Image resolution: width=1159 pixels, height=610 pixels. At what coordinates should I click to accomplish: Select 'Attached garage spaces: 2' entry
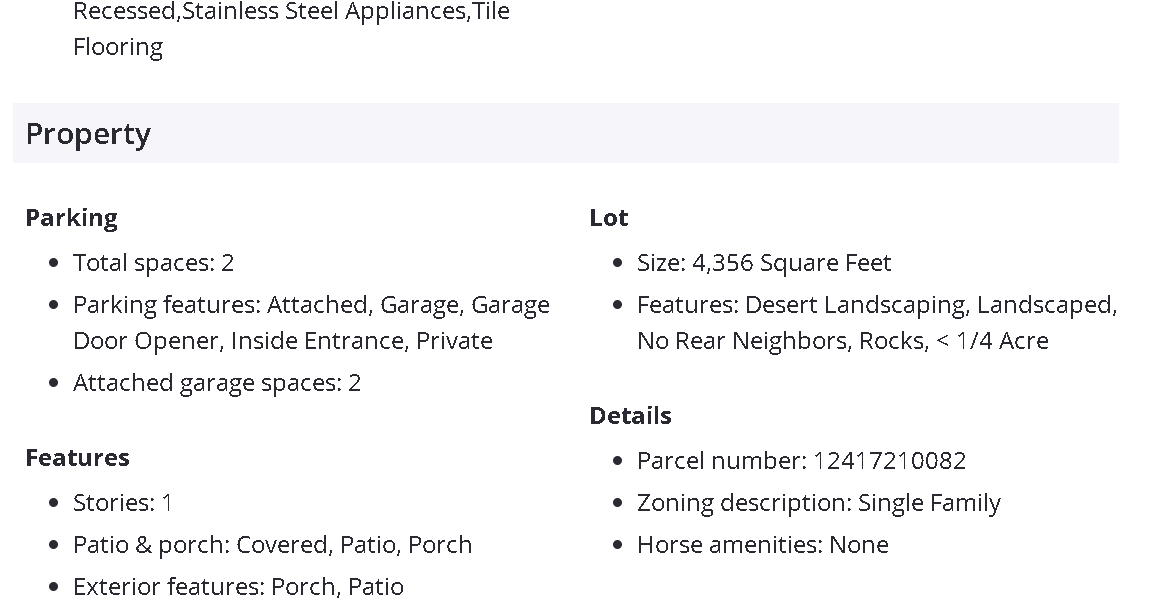(x=216, y=383)
